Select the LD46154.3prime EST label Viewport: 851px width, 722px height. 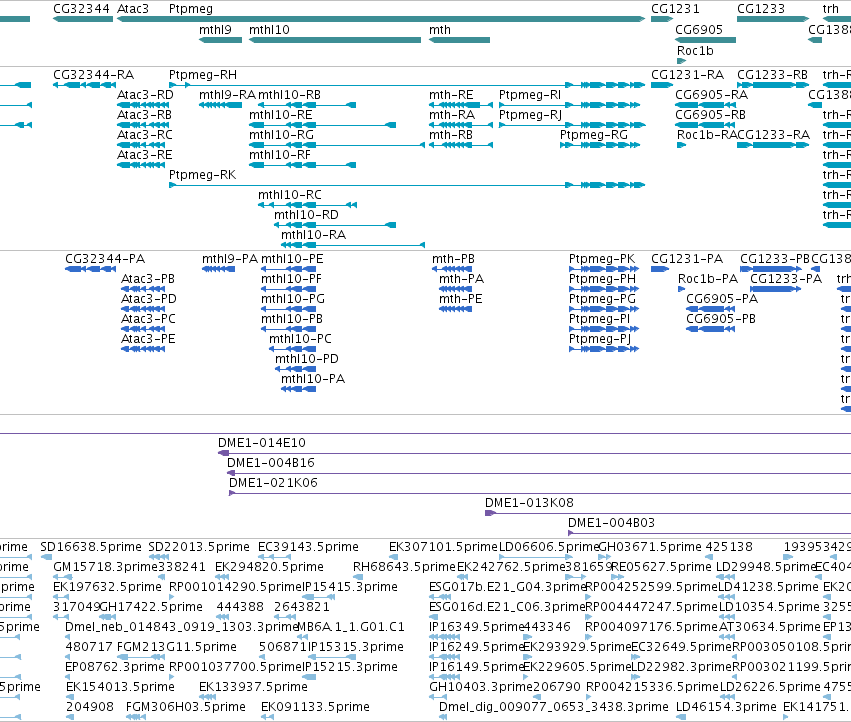[x=726, y=707]
